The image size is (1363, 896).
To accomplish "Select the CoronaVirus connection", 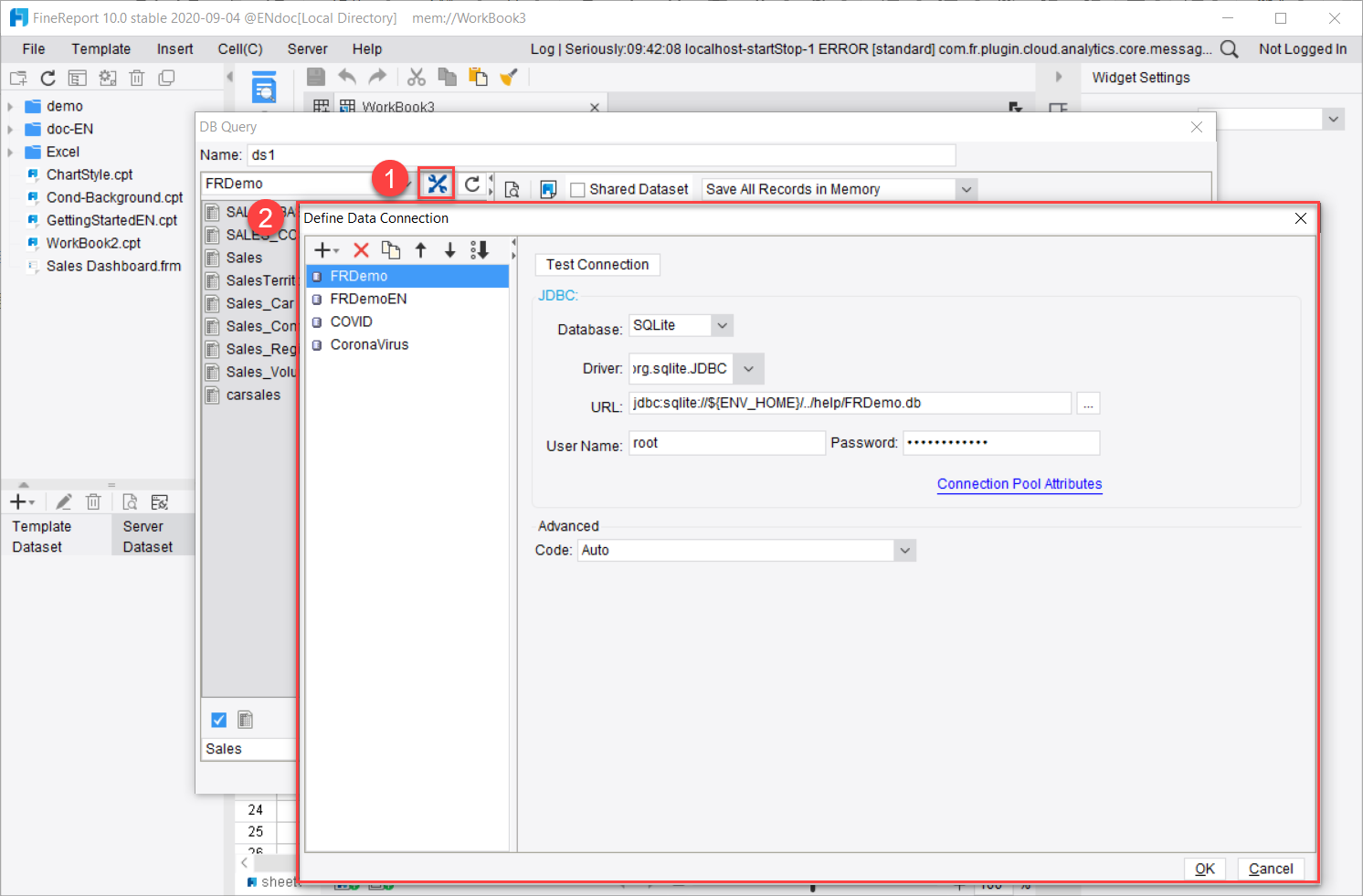I will [407, 344].
